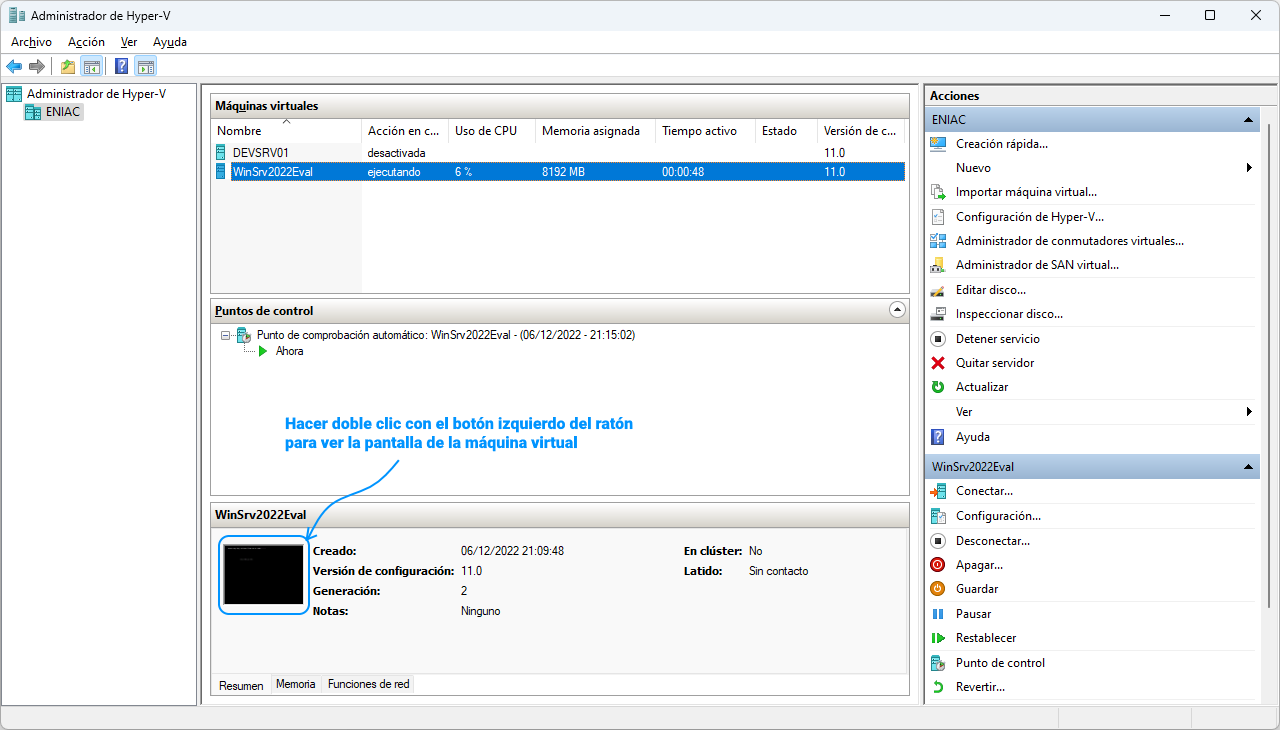Screen dimensions: 1280x730
Task: Click Desconectar... in the actions pane
Action: 992,541
